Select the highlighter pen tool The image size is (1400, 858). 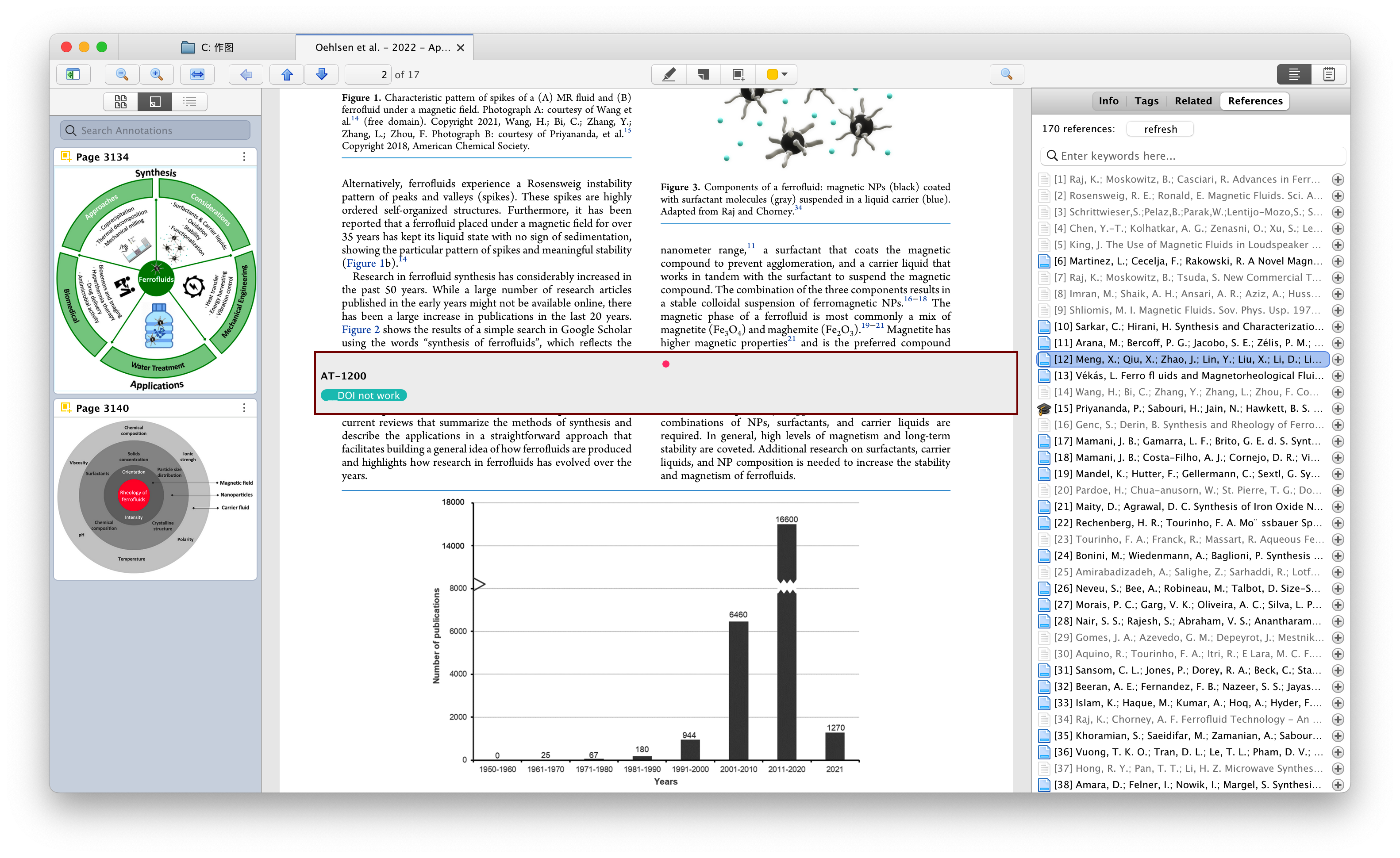(669, 74)
